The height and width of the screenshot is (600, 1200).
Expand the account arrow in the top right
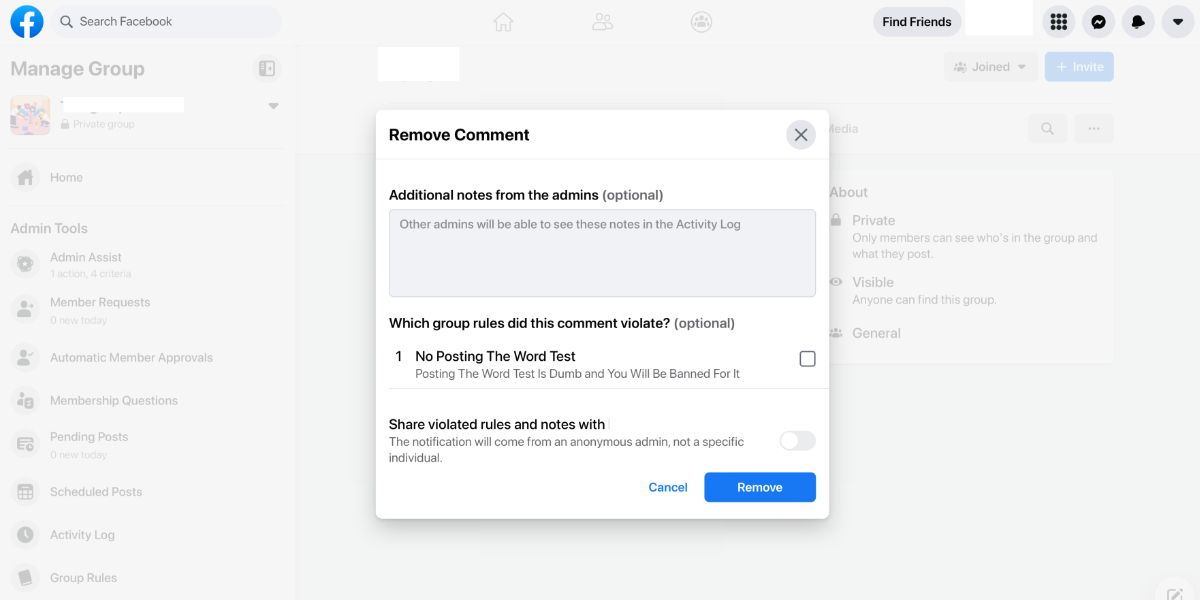click(1178, 21)
